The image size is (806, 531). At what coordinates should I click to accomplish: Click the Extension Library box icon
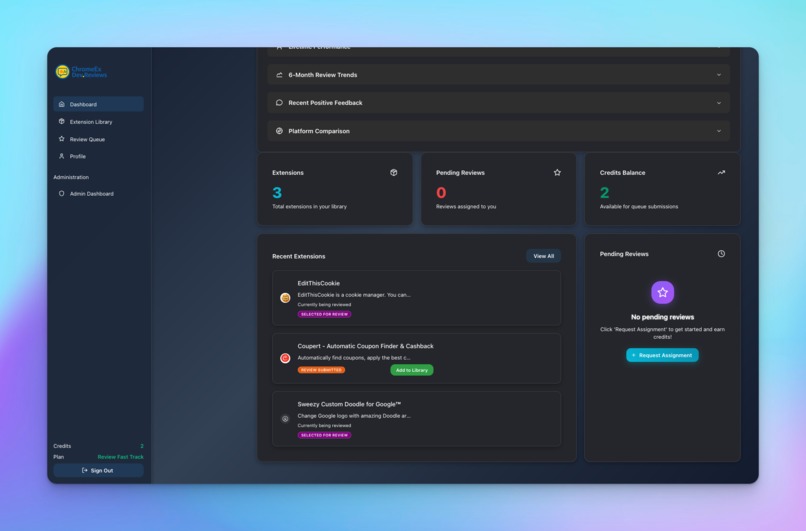pos(62,121)
